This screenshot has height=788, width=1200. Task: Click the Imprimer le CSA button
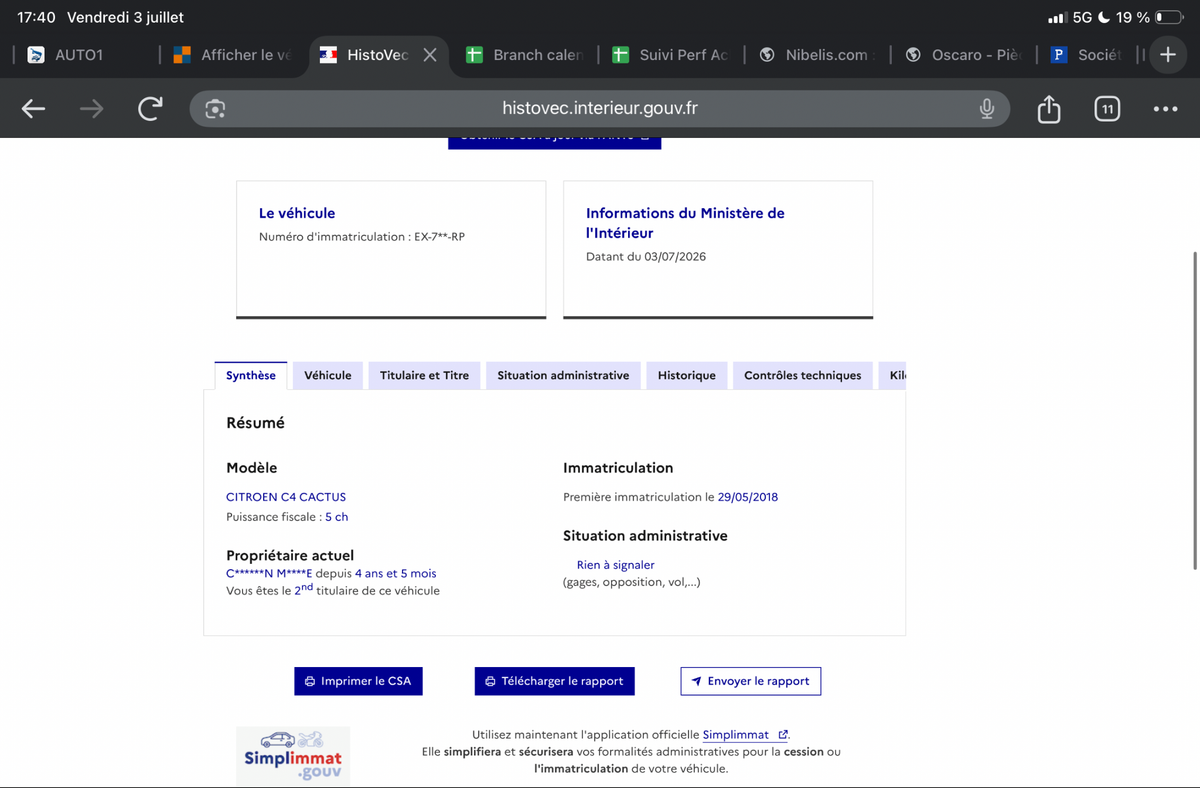[x=359, y=681]
